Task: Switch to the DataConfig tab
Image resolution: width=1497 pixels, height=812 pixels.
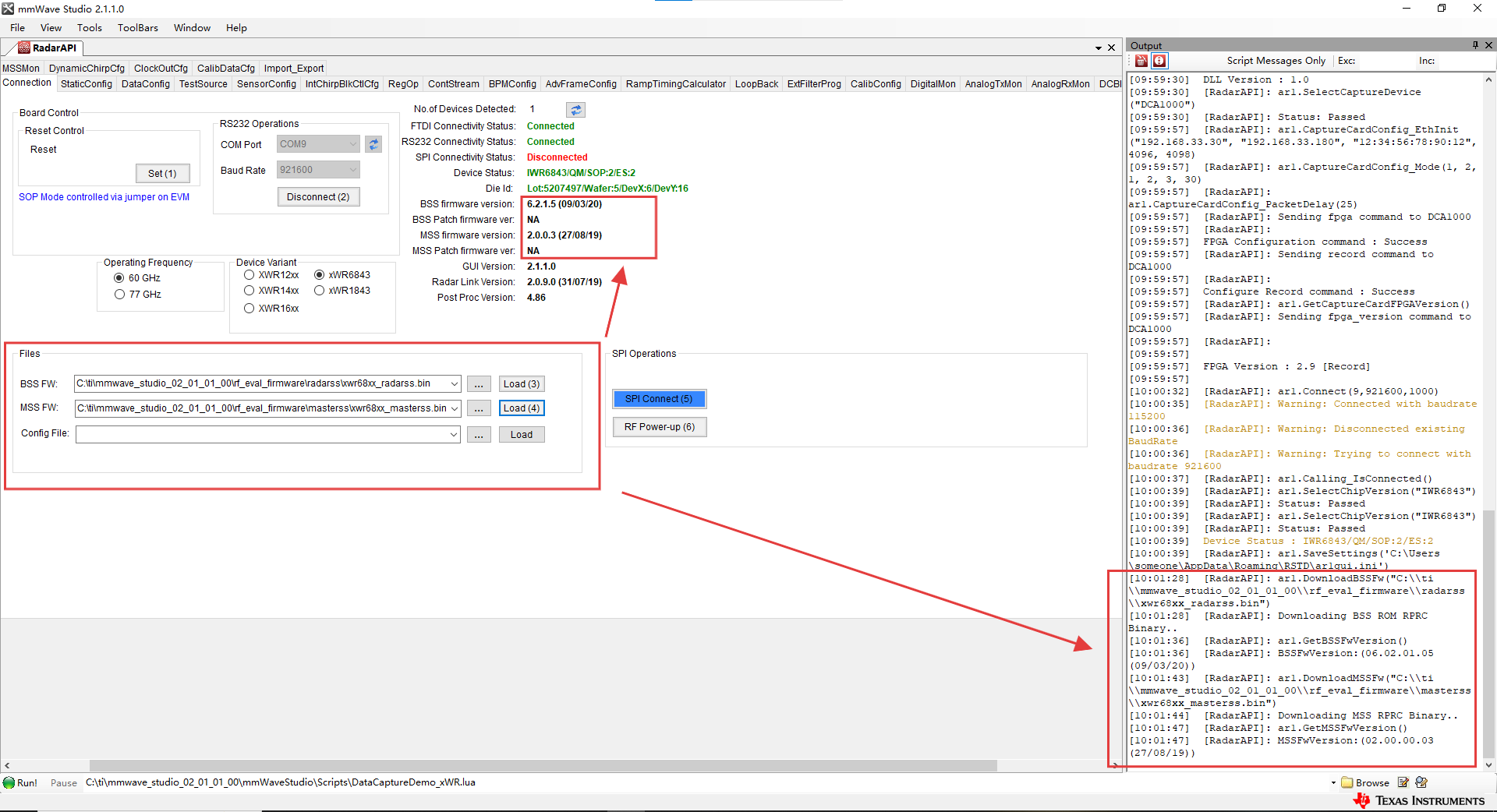Action: (145, 84)
